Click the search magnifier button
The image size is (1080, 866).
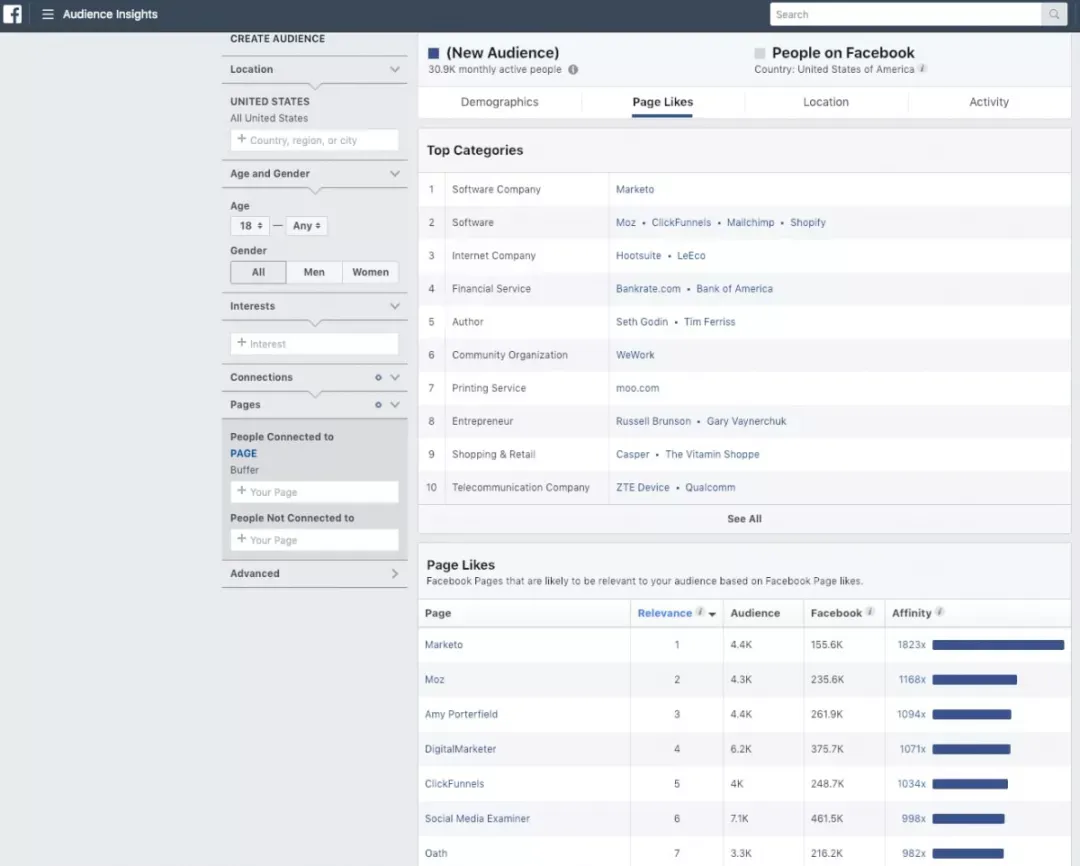[x=1054, y=14]
